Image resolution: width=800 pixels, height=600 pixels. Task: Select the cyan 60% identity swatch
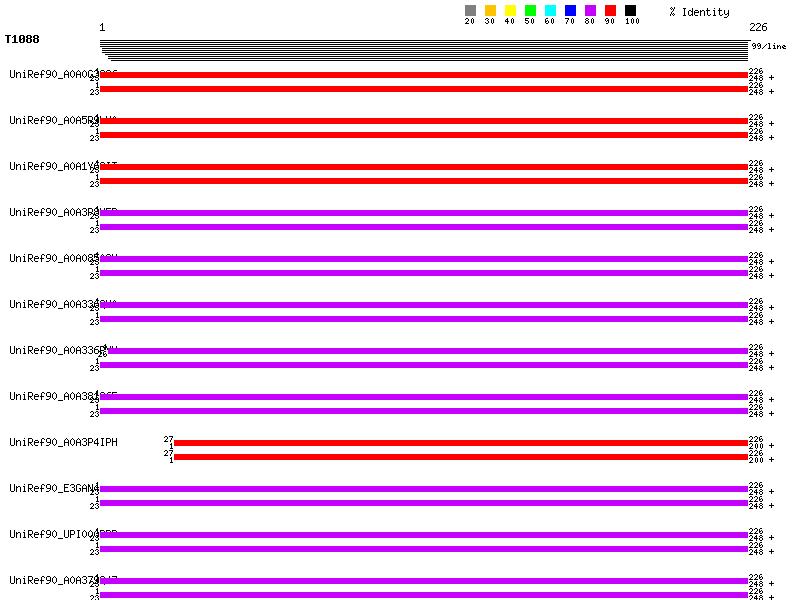pyautogui.click(x=550, y=11)
